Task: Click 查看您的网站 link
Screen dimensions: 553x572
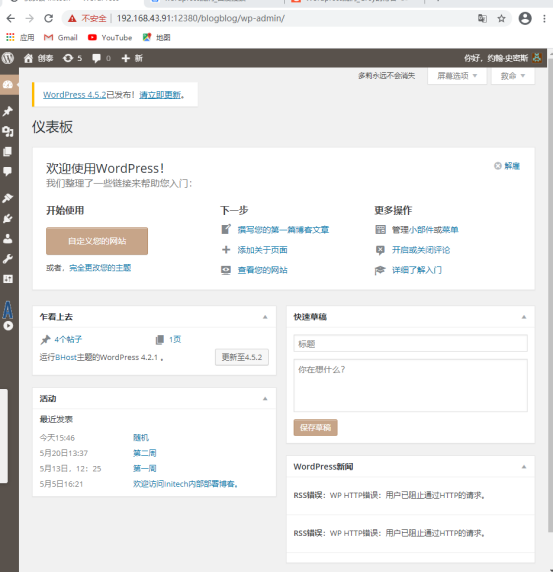Action: (x=262, y=270)
